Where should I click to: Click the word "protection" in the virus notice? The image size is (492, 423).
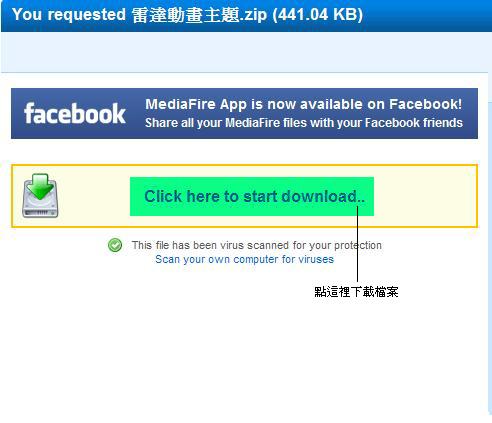pos(358,246)
